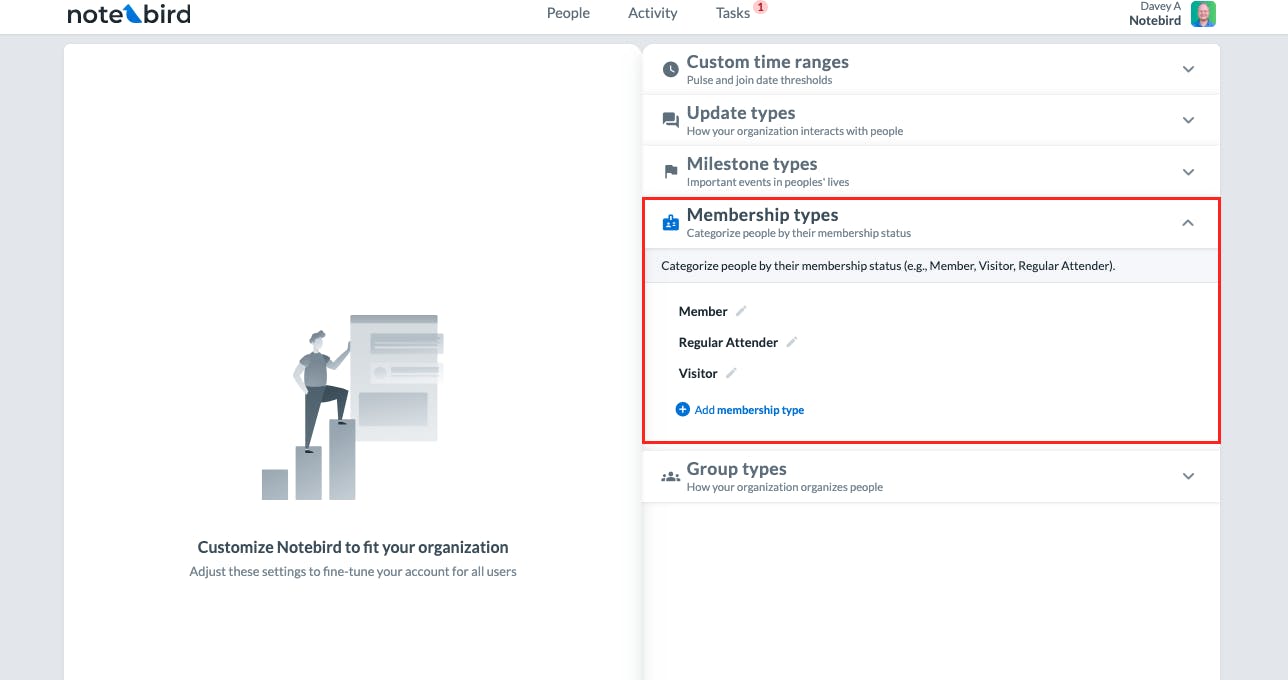
Task: Open the Activity tab
Action: coord(653,13)
